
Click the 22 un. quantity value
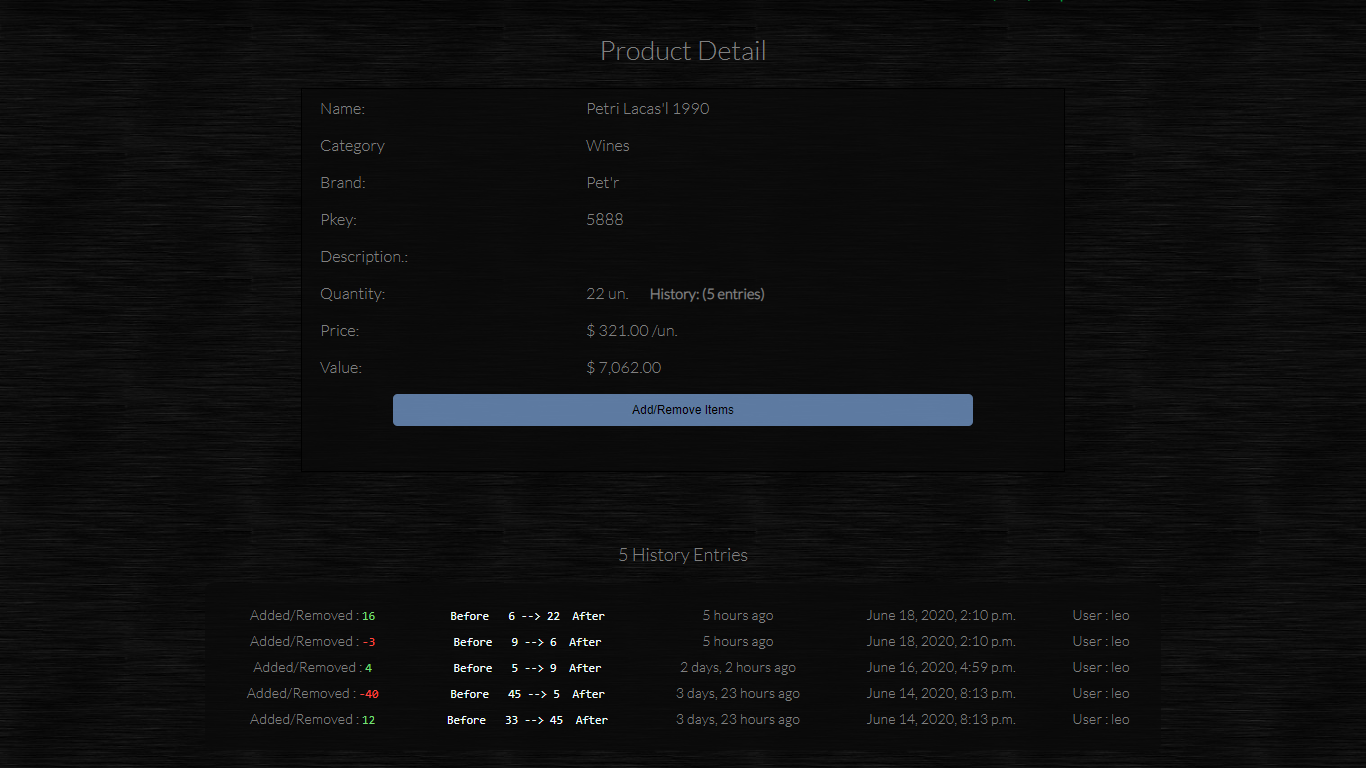coord(607,293)
